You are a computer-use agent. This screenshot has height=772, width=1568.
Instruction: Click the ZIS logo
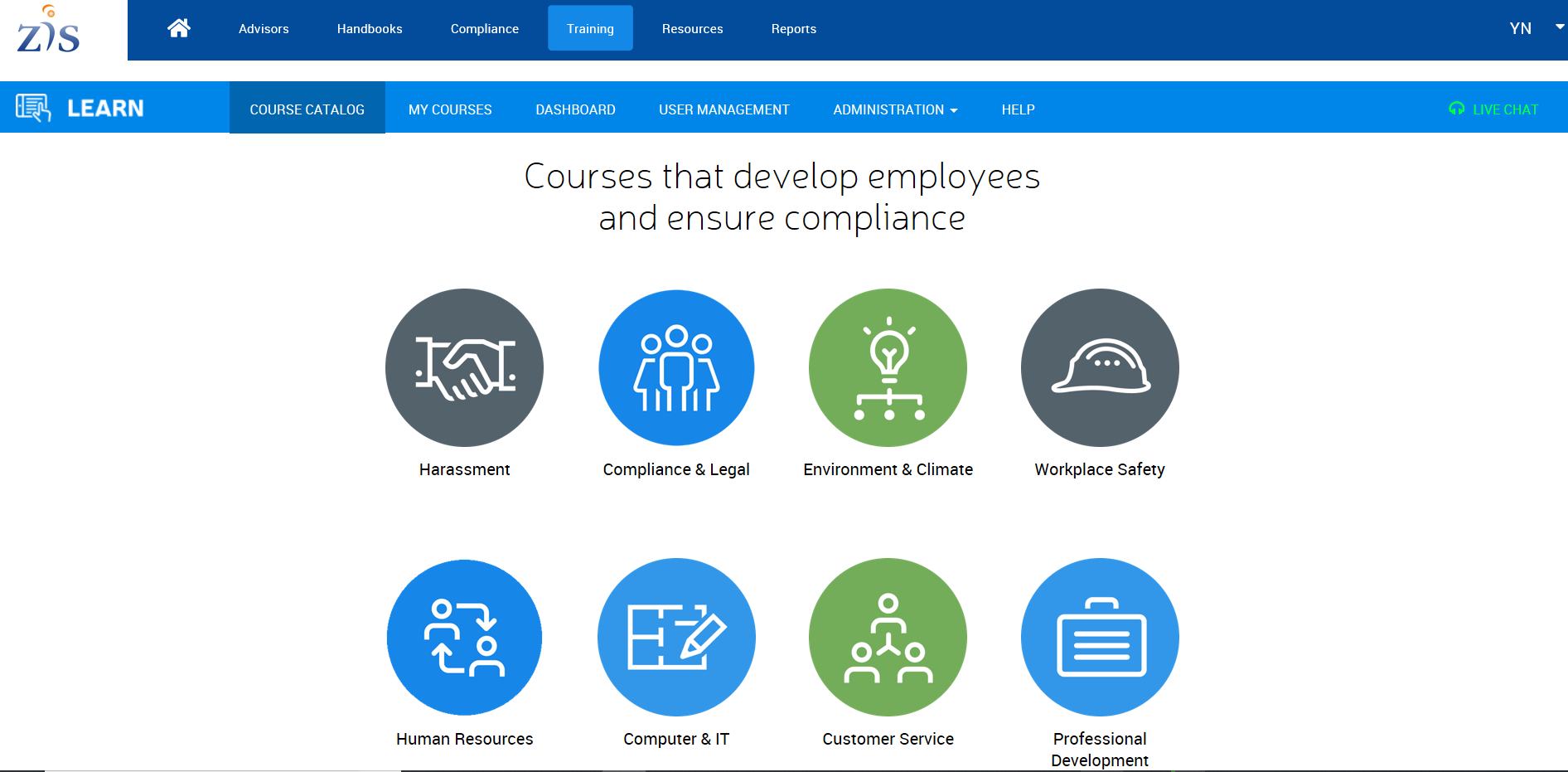tap(49, 30)
